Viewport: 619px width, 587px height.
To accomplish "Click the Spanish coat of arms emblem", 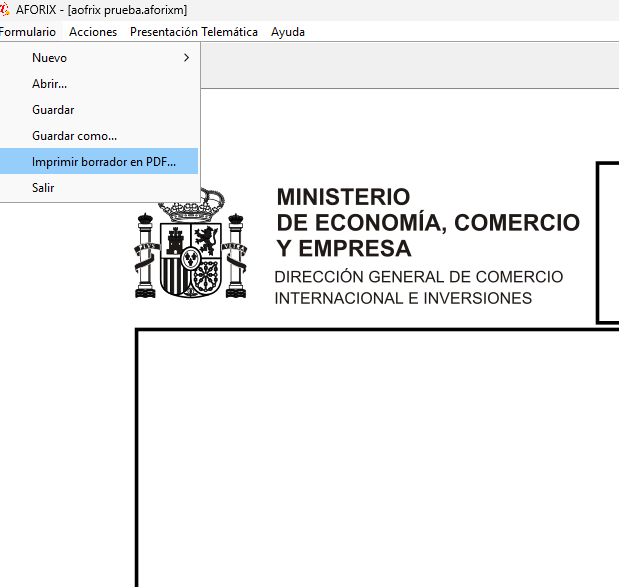I will [190, 248].
